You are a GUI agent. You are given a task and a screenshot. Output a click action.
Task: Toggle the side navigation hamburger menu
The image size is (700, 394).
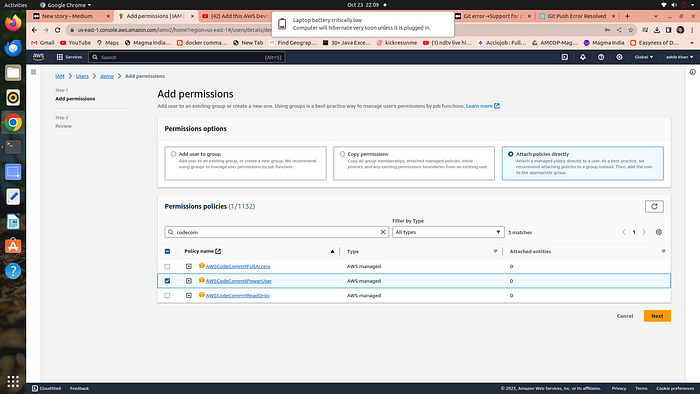pos(33,72)
